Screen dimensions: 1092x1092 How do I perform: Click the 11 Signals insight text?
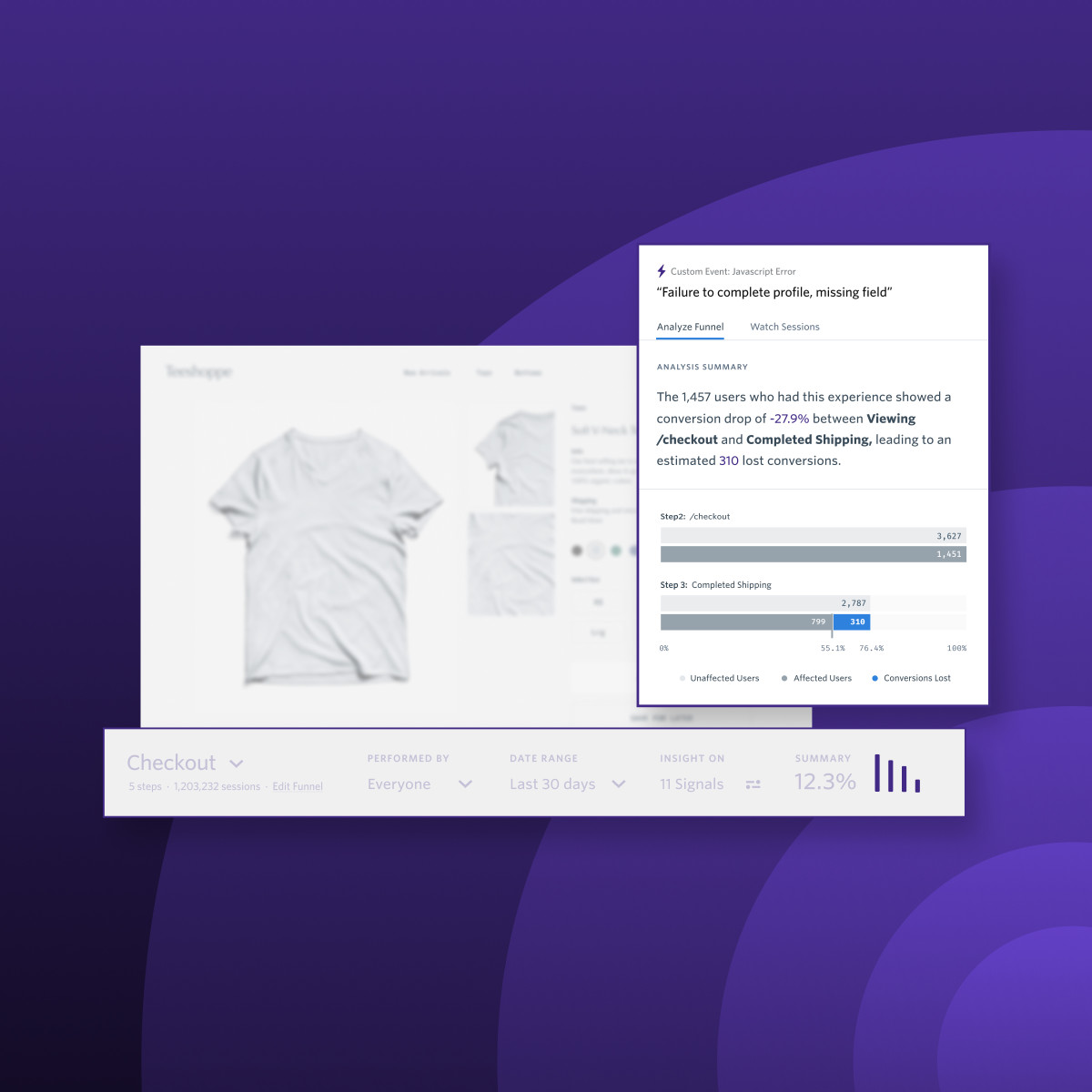[x=692, y=784]
